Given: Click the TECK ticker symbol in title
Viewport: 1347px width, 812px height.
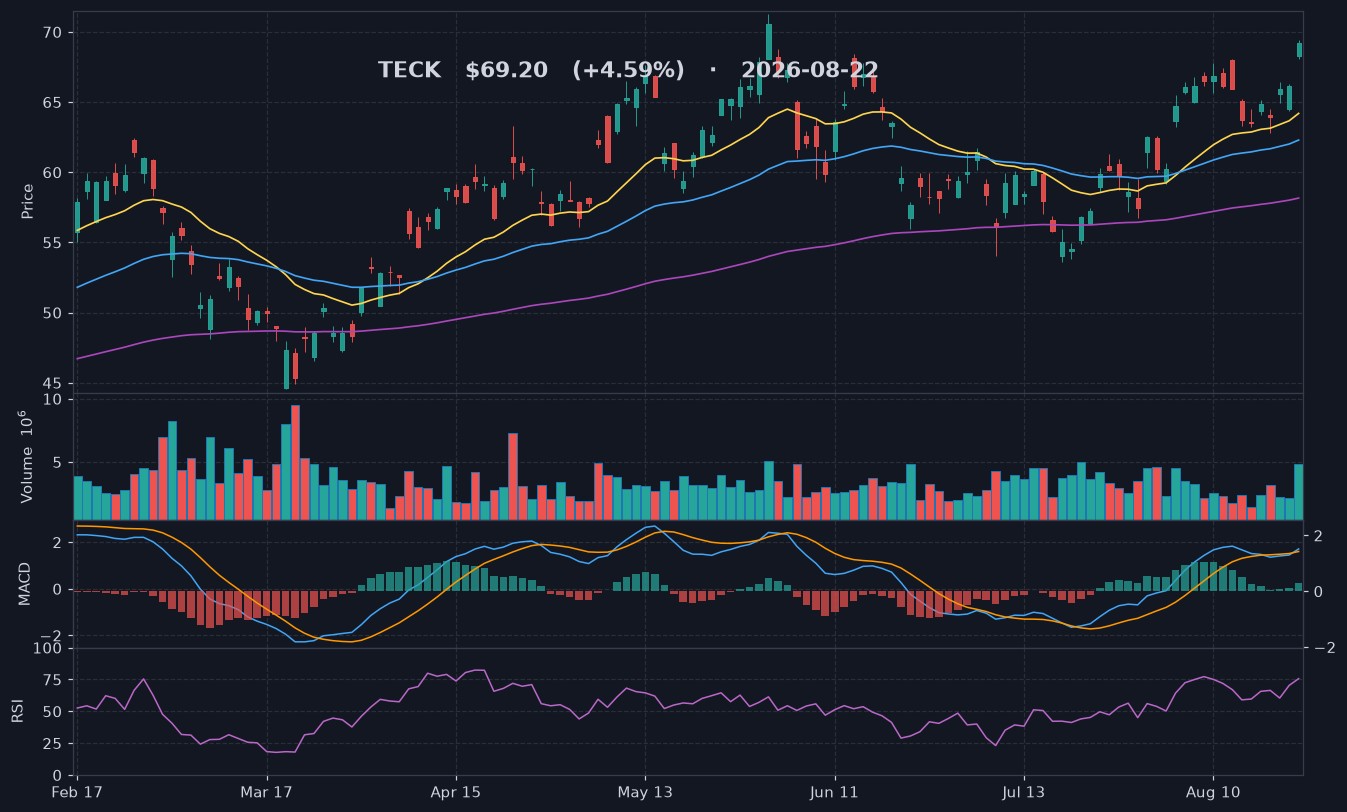Looking at the screenshot, I should (x=409, y=70).
